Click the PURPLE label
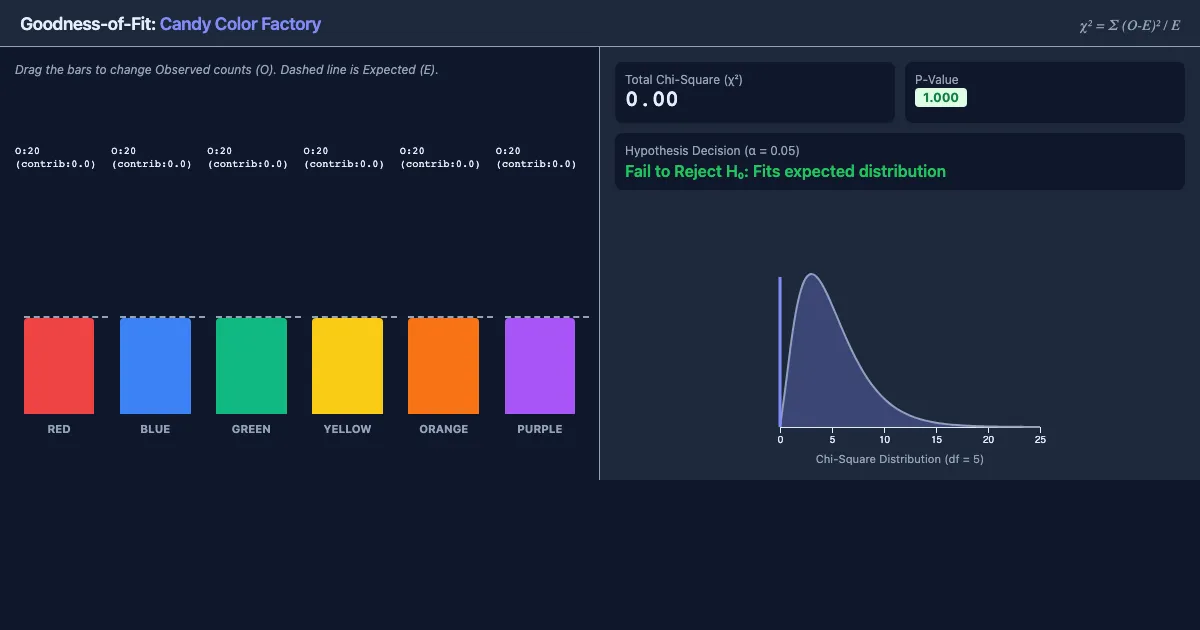The image size is (1200, 630). [x=540, y=429]
